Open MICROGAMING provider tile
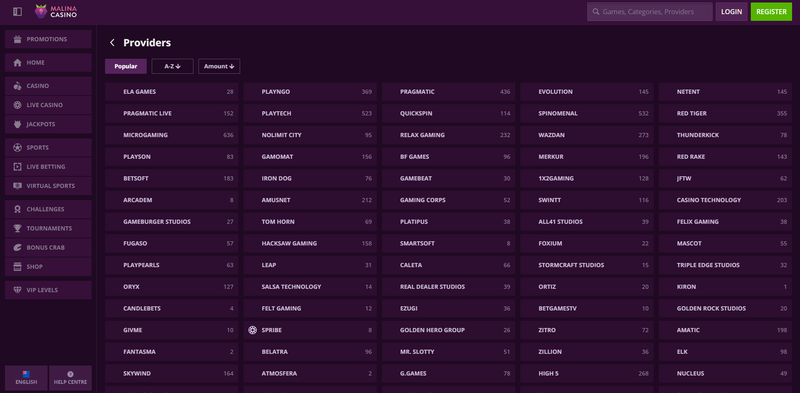800x393 pixels. coord(172,135)
